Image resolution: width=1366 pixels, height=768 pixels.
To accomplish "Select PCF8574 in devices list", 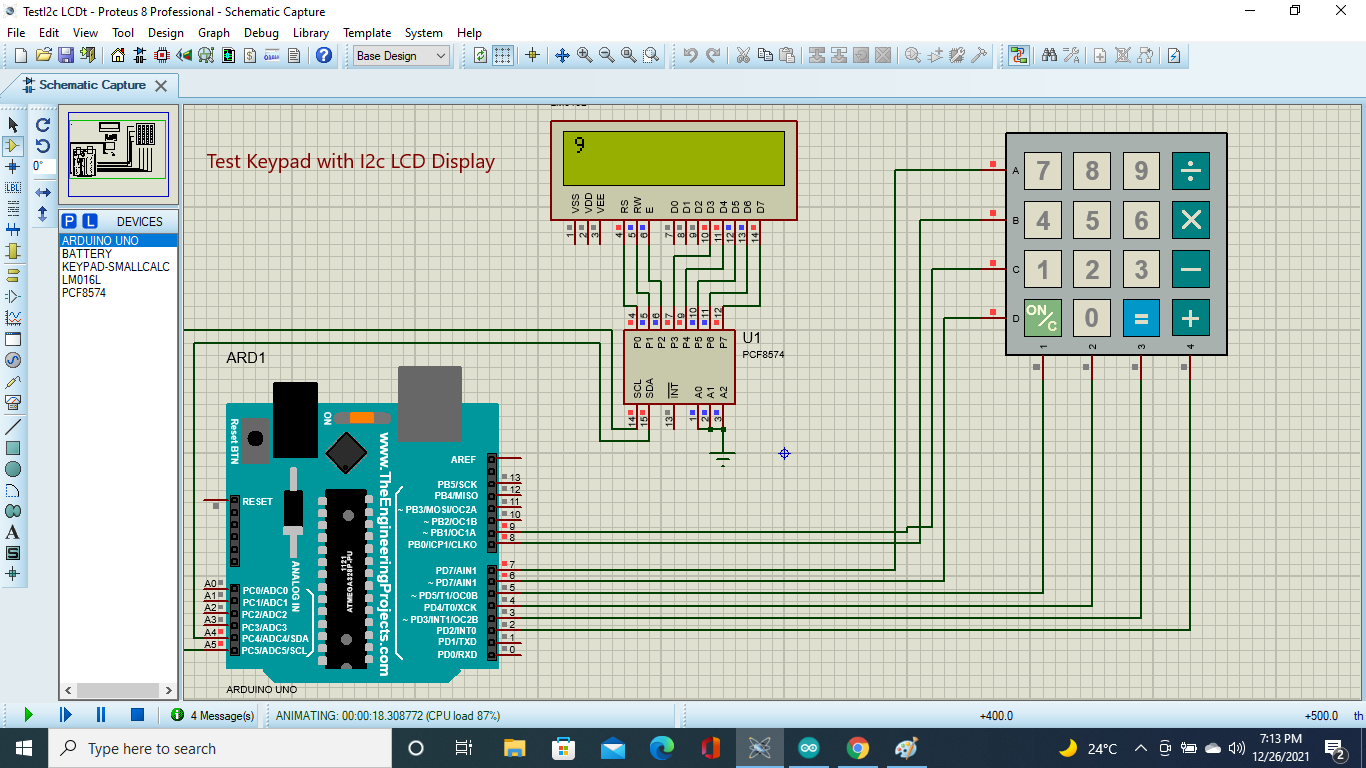I will (119, 293).
